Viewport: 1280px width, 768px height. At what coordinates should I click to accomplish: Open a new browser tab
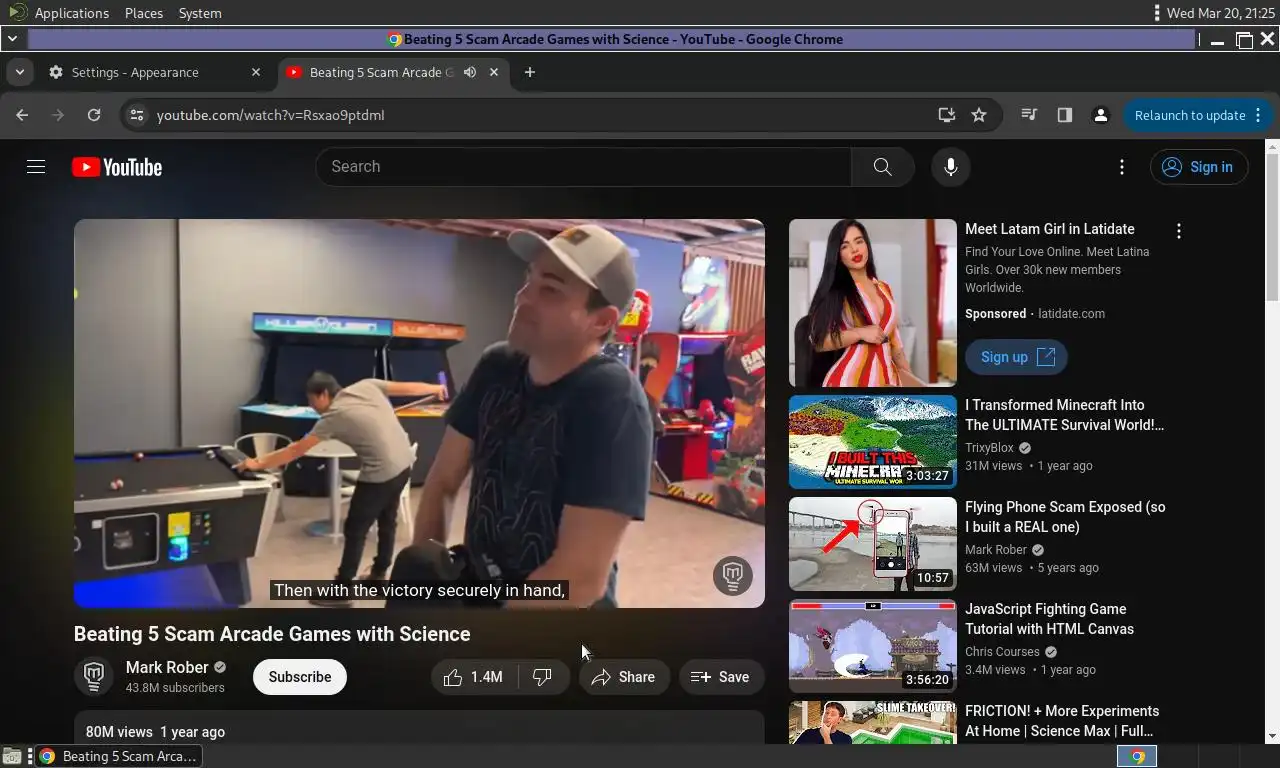click(x=530, y=72)
